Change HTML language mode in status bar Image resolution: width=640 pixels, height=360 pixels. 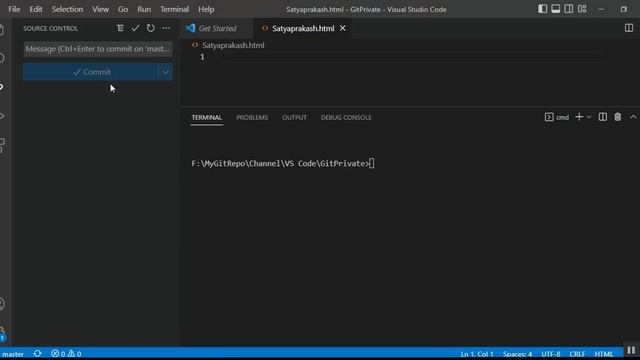[x=604, y=354]
